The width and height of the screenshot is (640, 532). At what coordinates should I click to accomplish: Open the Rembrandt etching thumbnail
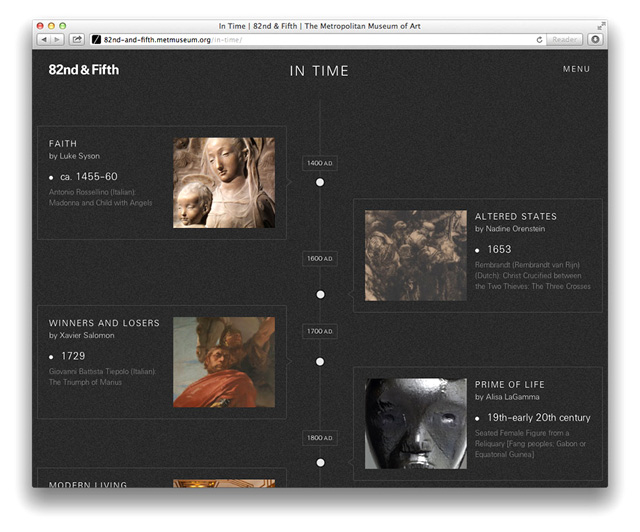pos(415,255)
